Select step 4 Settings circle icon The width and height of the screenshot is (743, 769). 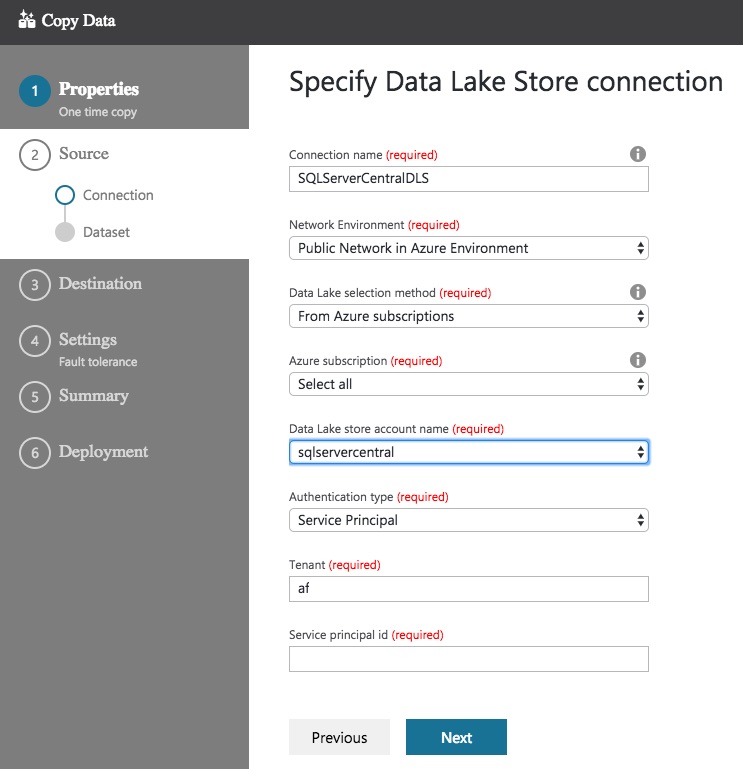pyautogui.click(x=34, y=341)
